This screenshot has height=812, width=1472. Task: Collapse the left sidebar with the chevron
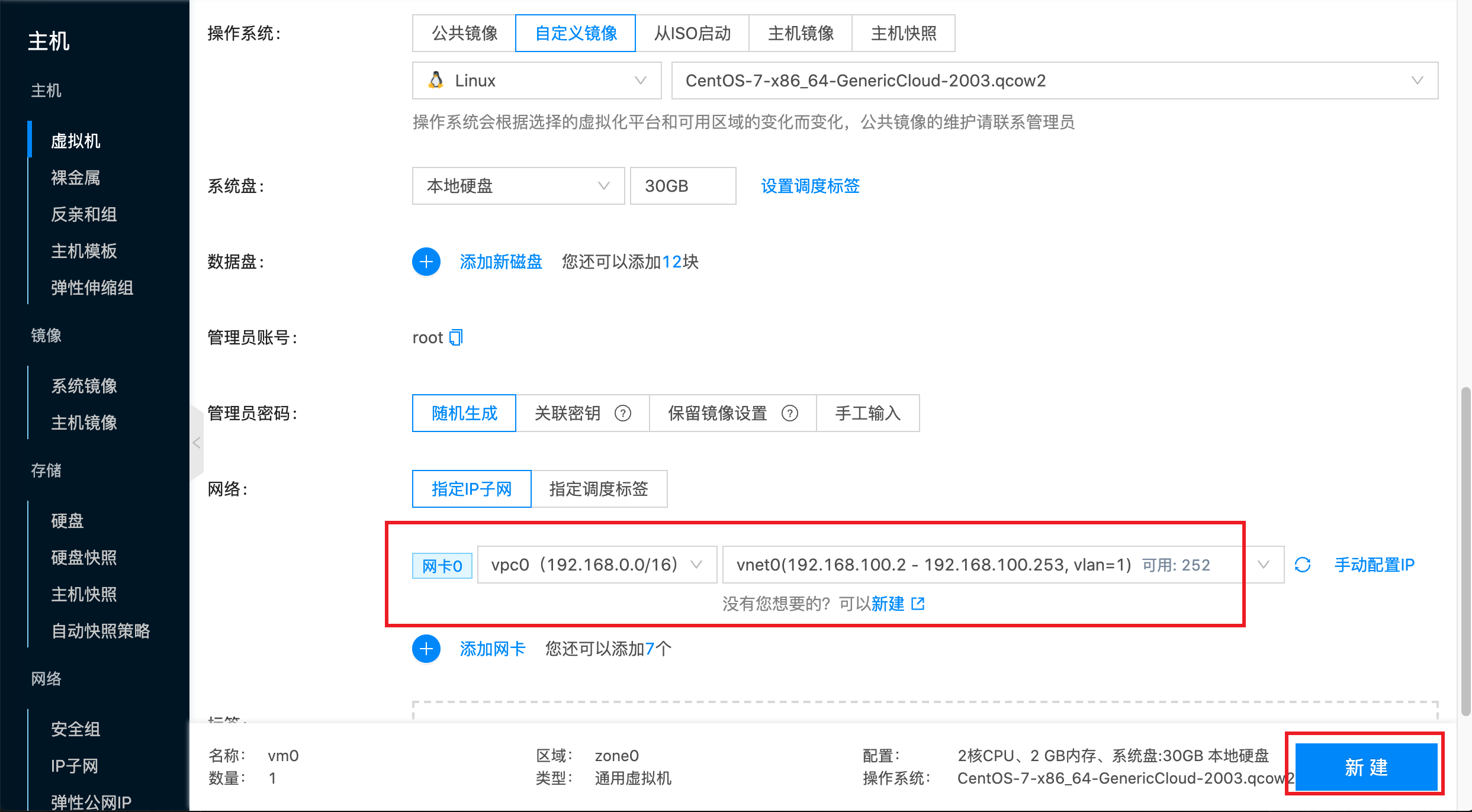[x=196, y=442]
